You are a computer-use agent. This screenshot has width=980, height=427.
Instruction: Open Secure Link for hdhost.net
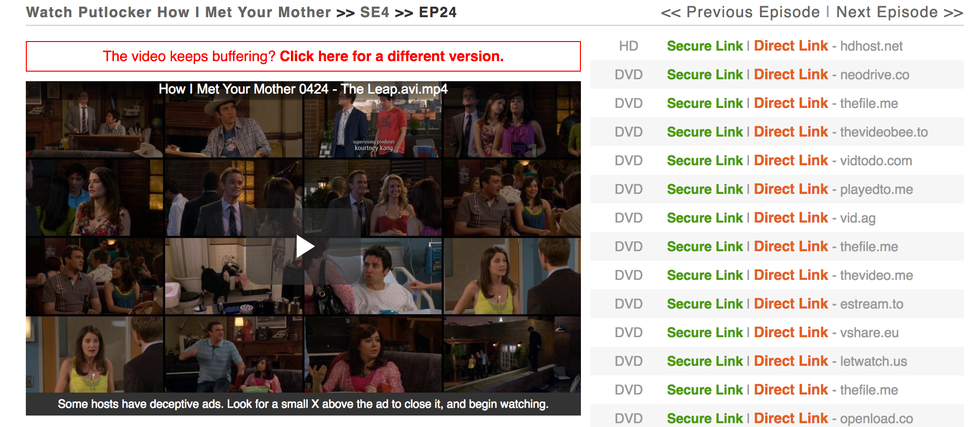(705, 46)
